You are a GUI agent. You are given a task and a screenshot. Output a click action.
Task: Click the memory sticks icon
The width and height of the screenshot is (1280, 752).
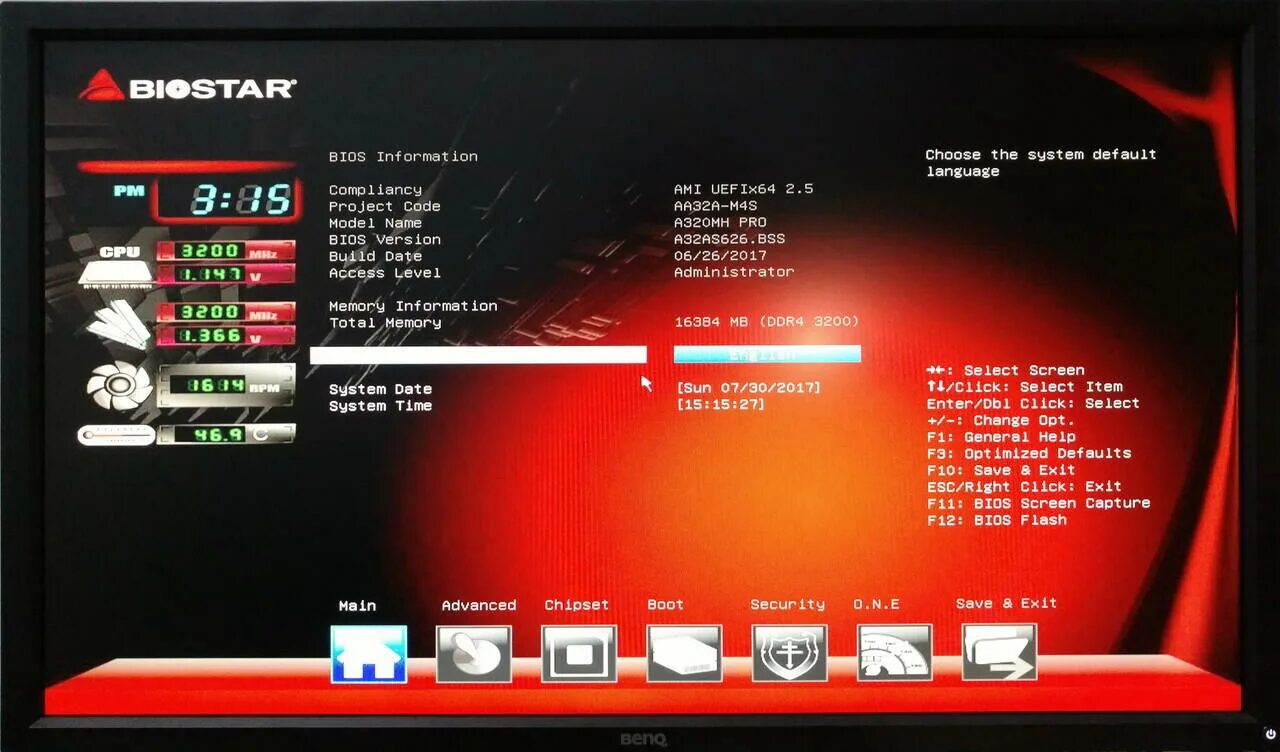pos(117,323)
